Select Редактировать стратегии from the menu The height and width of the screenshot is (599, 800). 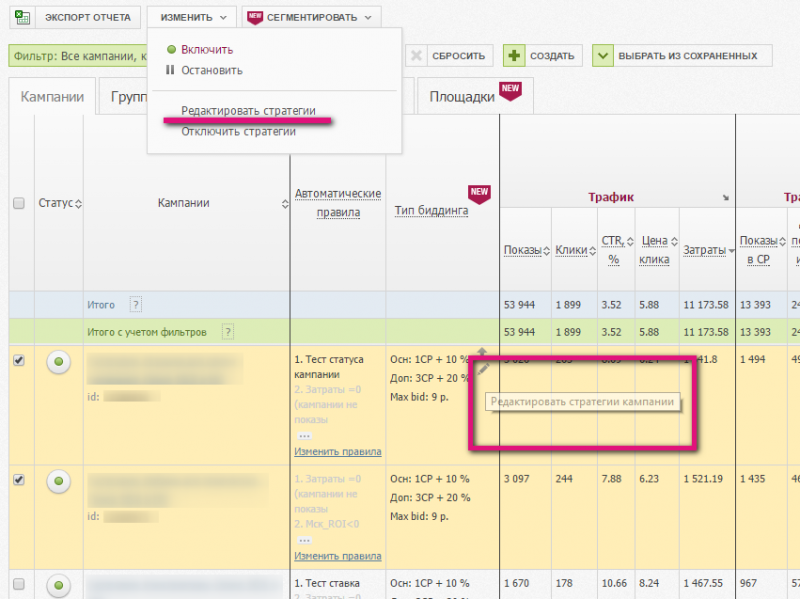tap(248, 111)
